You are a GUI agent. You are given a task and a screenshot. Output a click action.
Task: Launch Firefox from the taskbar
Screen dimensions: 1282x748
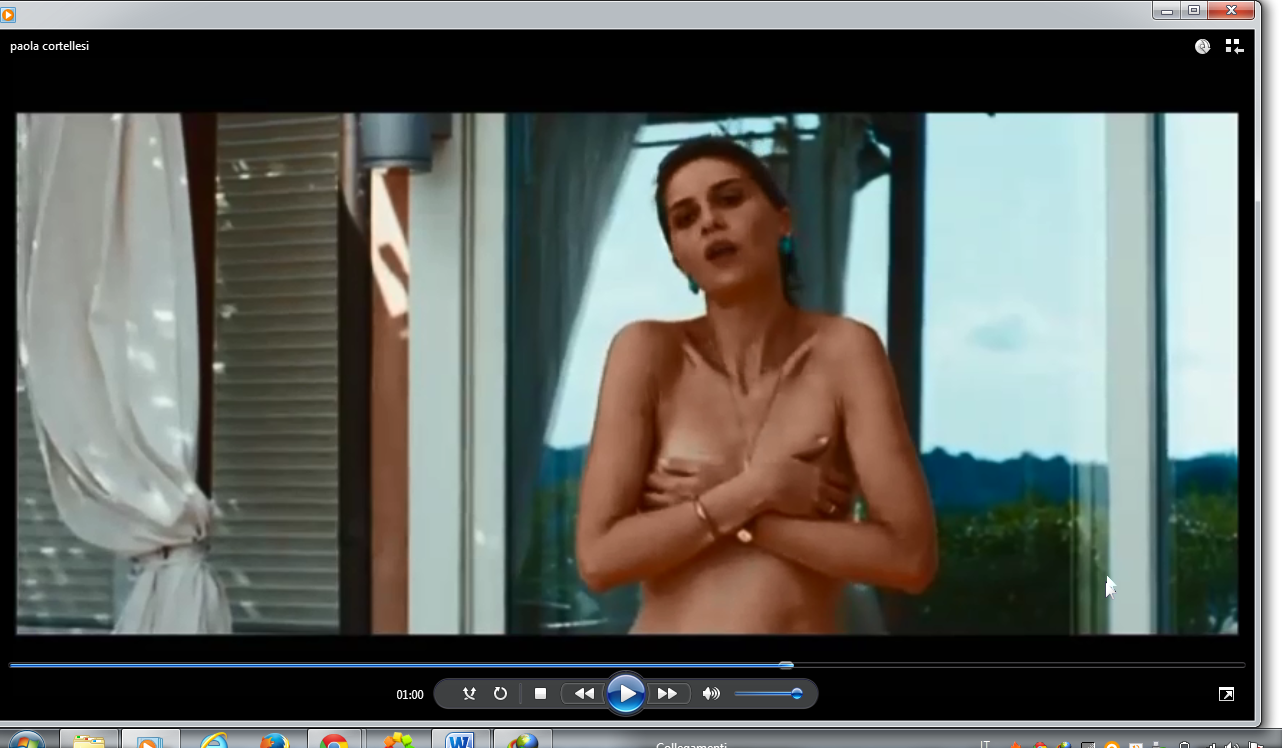(x=272, y=741)
